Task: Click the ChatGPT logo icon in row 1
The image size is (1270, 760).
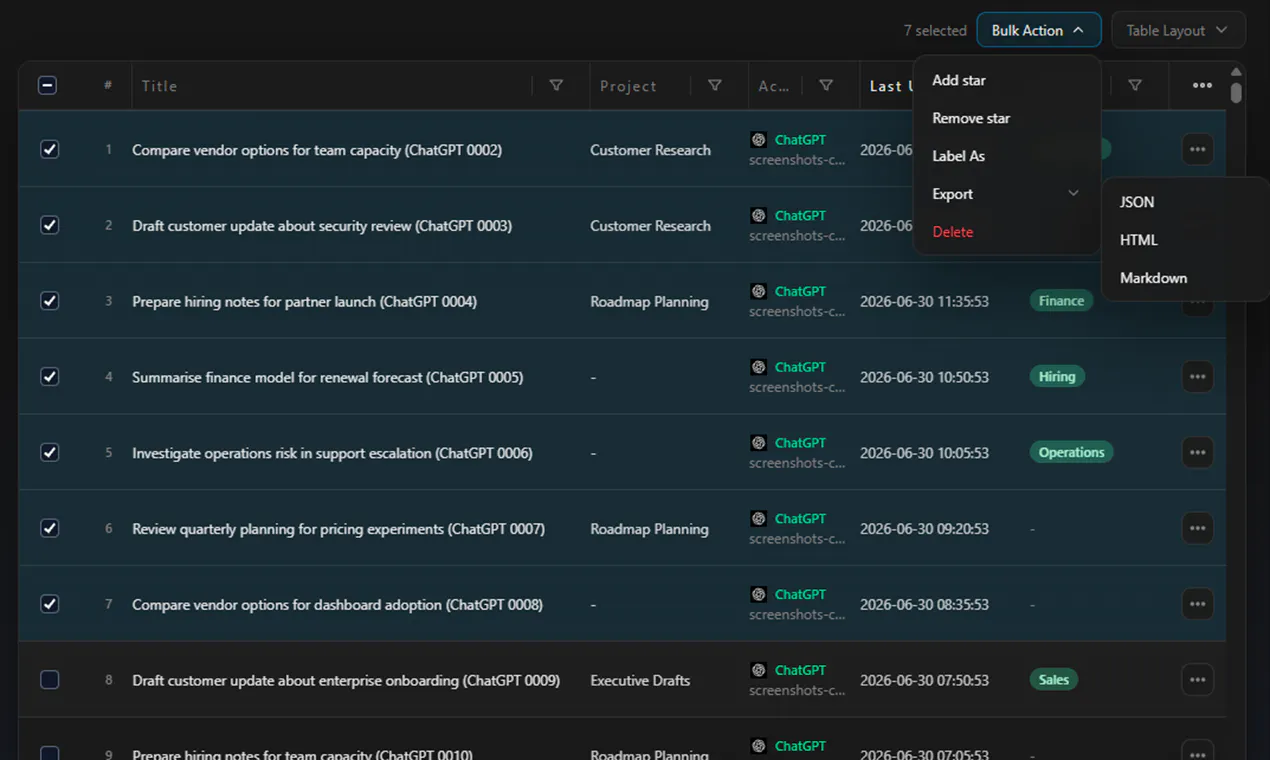Action: coord(759,140)
